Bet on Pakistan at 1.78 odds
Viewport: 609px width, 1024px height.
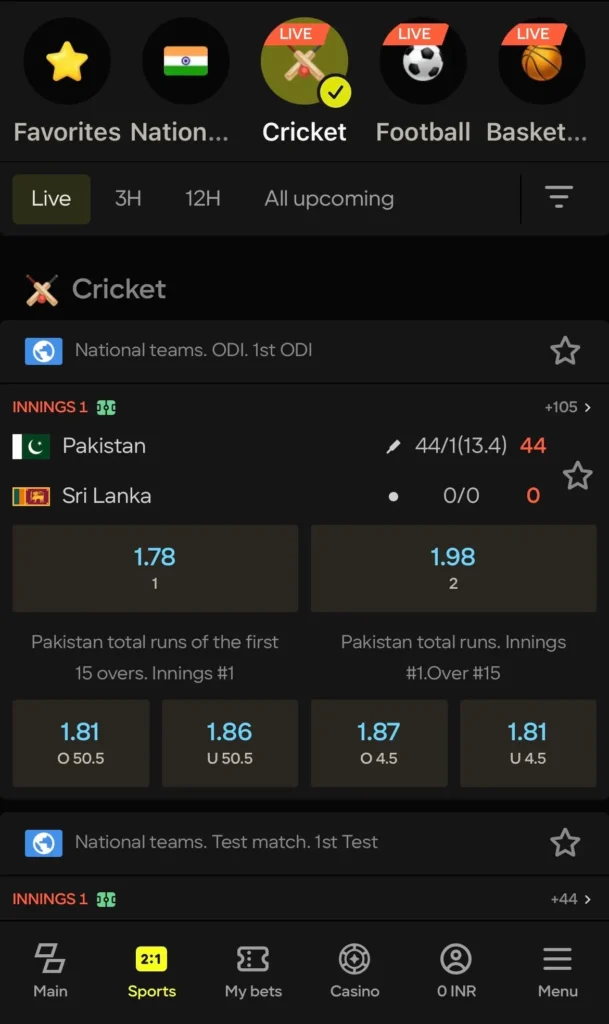(155, 568)
